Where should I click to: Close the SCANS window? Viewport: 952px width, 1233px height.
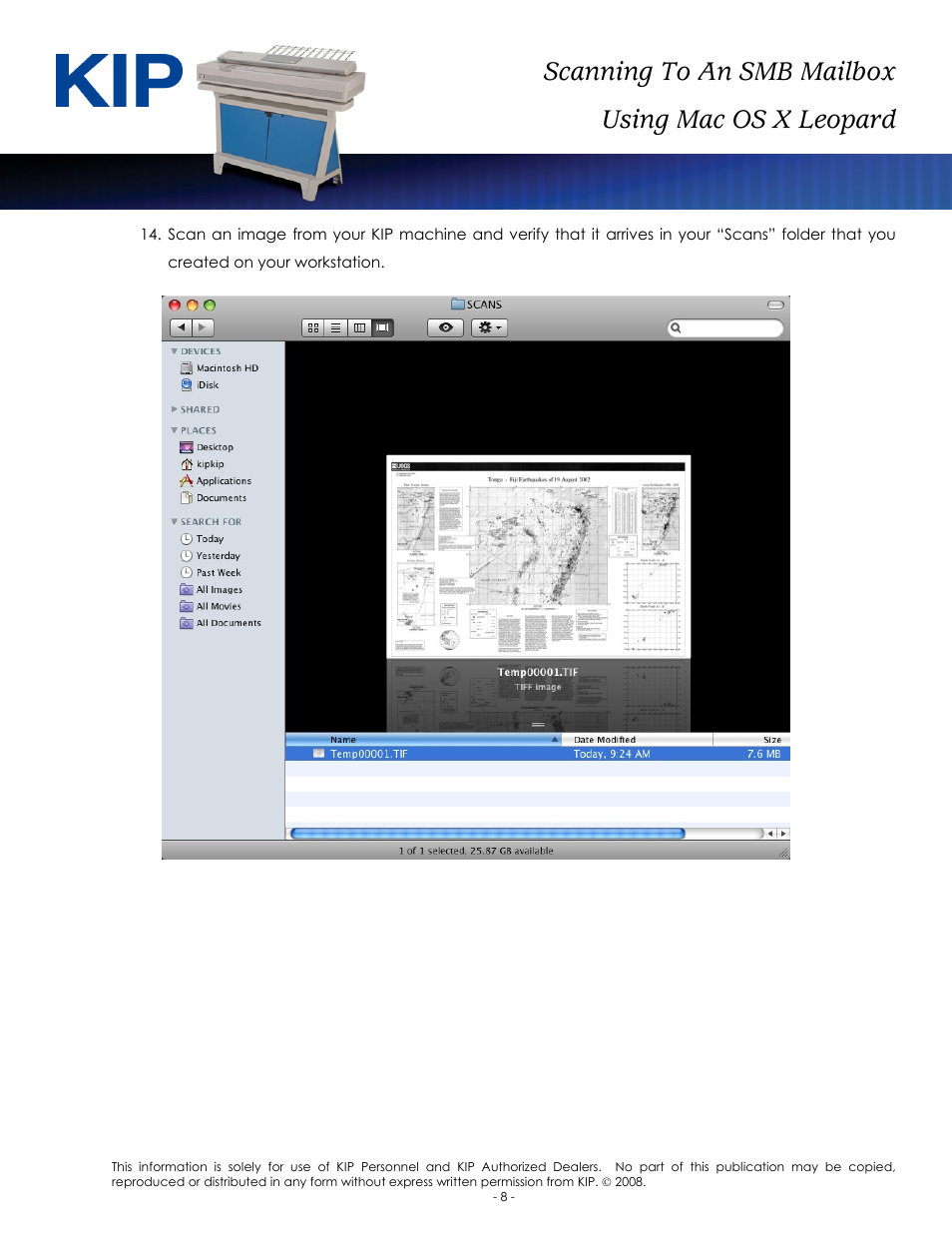coord(175,306)
